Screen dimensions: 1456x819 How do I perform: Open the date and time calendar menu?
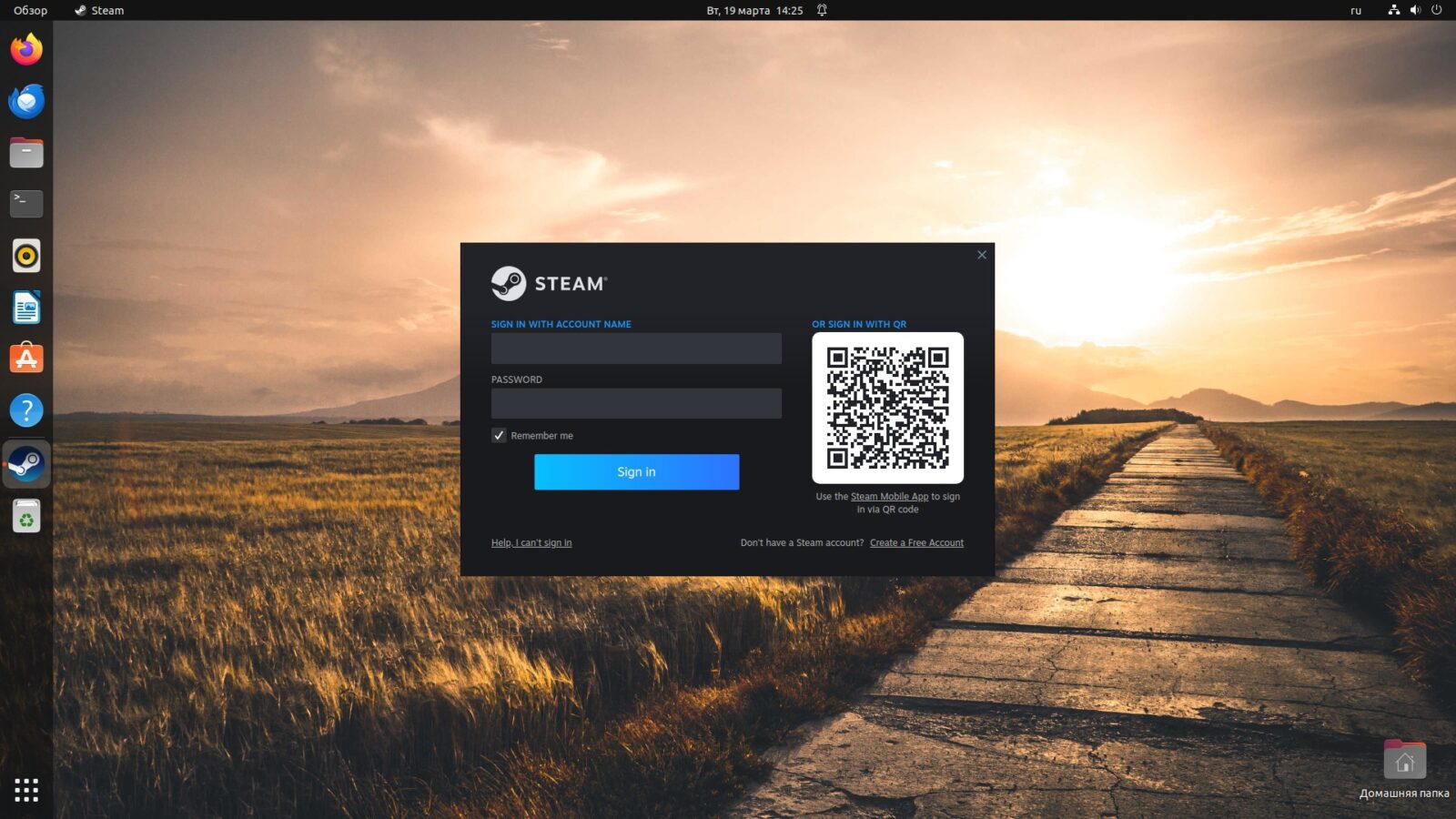tap(754, 10)
